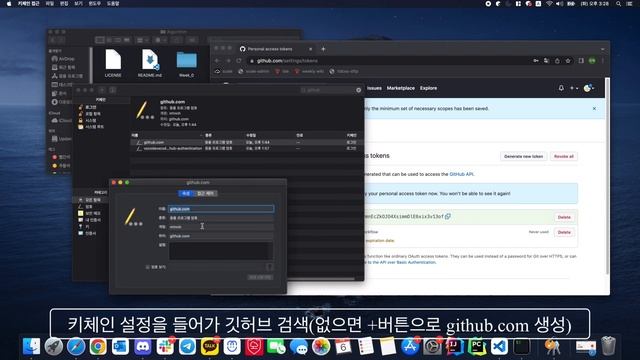Expand the GitHub plus create-new dropdown

[x=574, y=88]
